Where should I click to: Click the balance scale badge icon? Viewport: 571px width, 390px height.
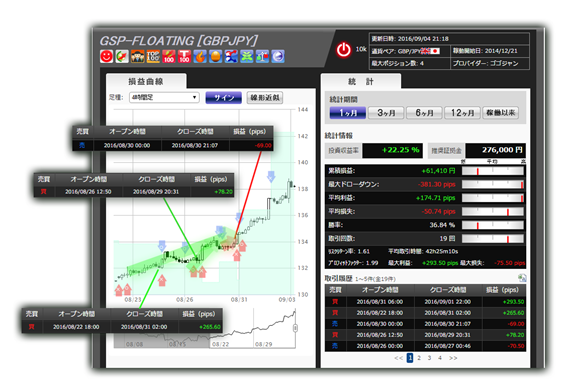coord(262,56)
